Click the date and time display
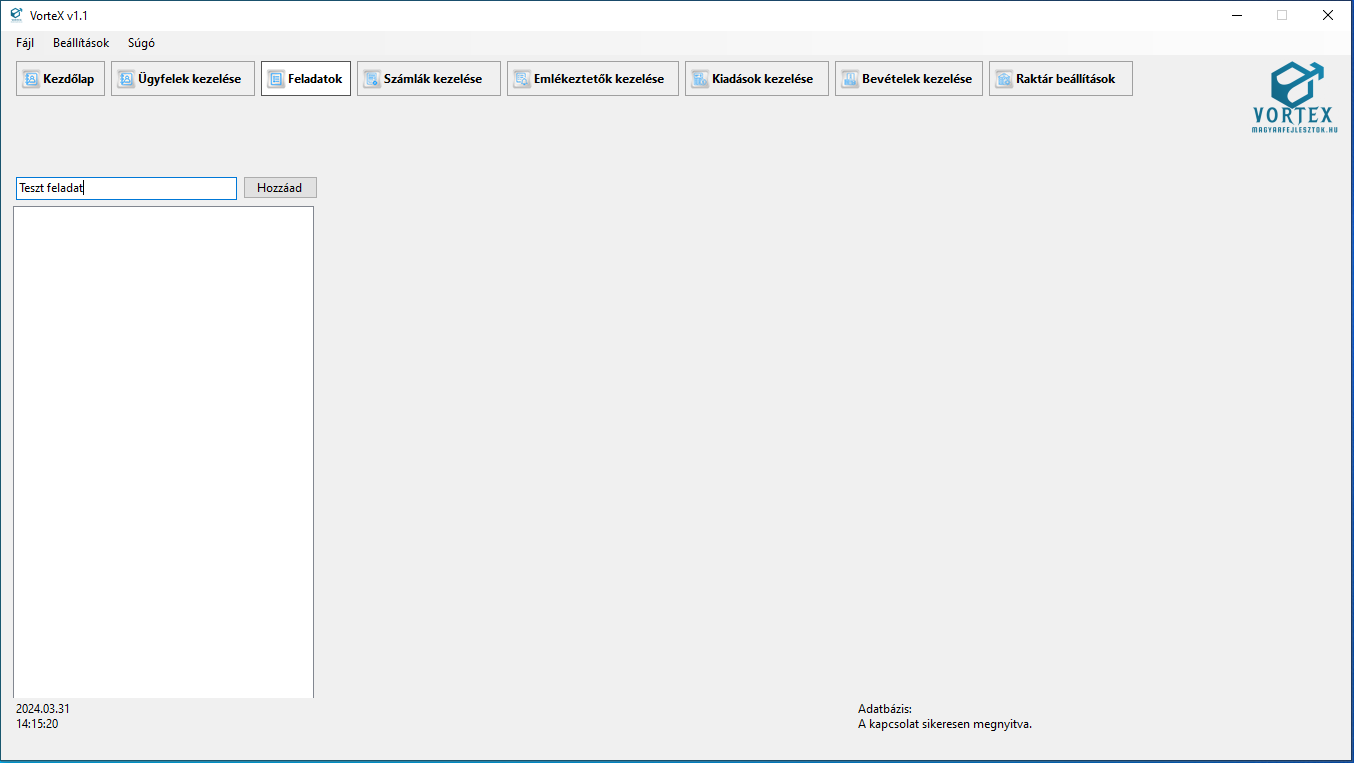The height and width of the screenshot is (763, 1354). click(x=42, y=716)
